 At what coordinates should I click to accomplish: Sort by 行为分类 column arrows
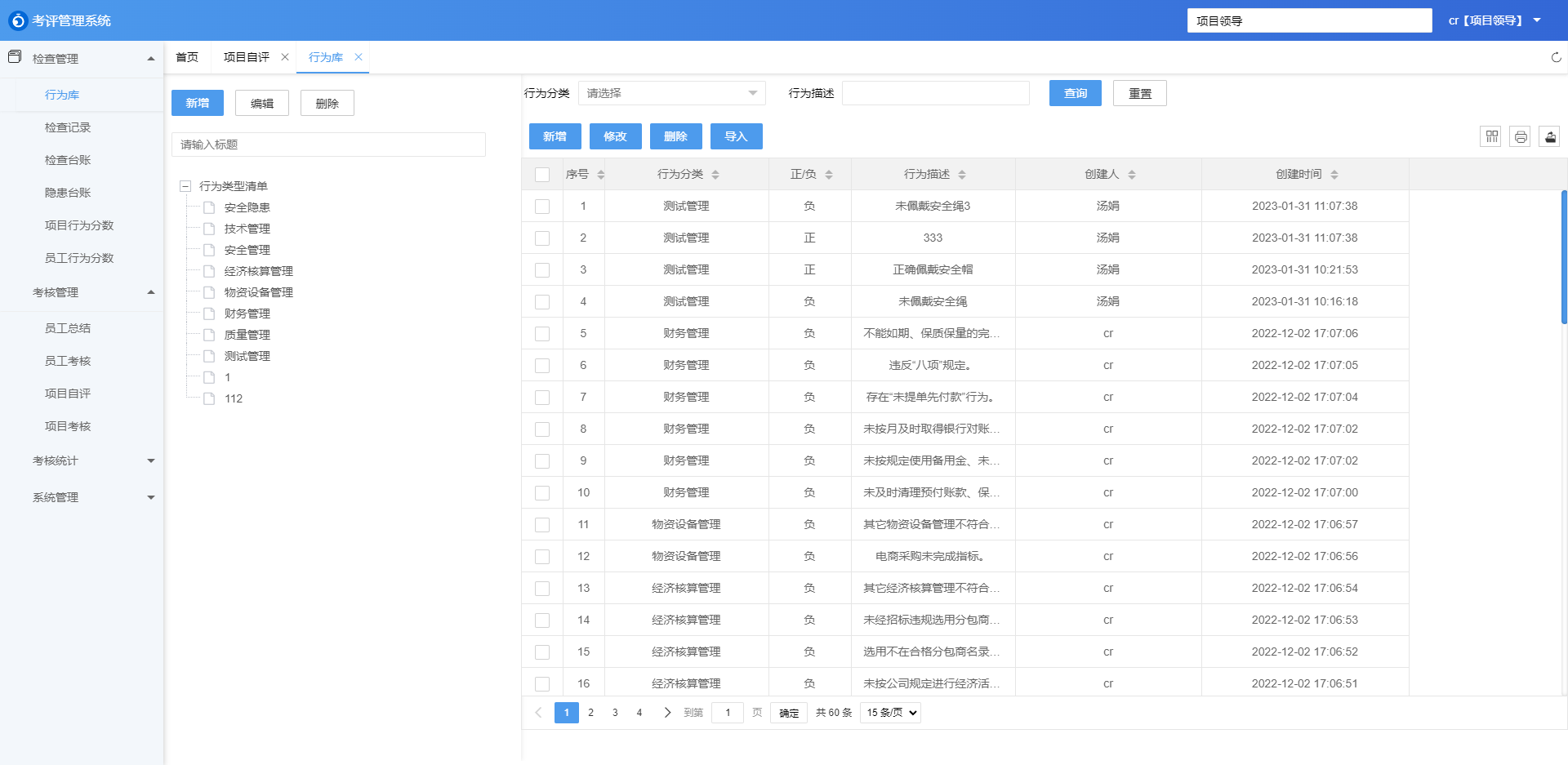(715, 175)
